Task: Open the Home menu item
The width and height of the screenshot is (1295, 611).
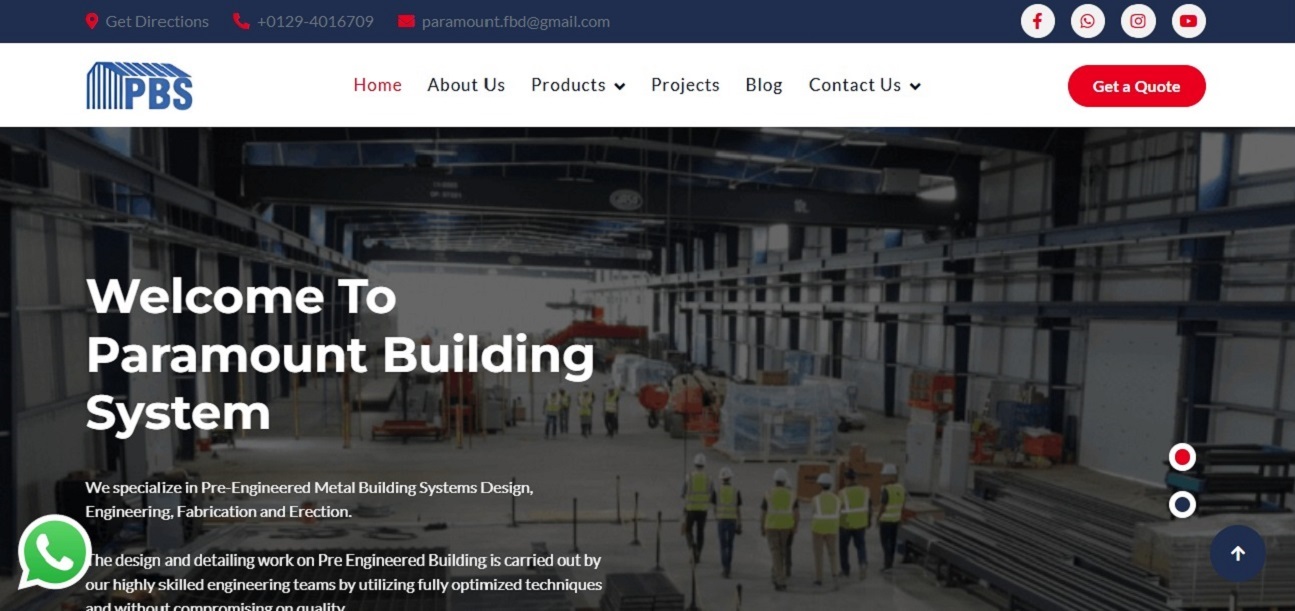Action: coord(377,85)
